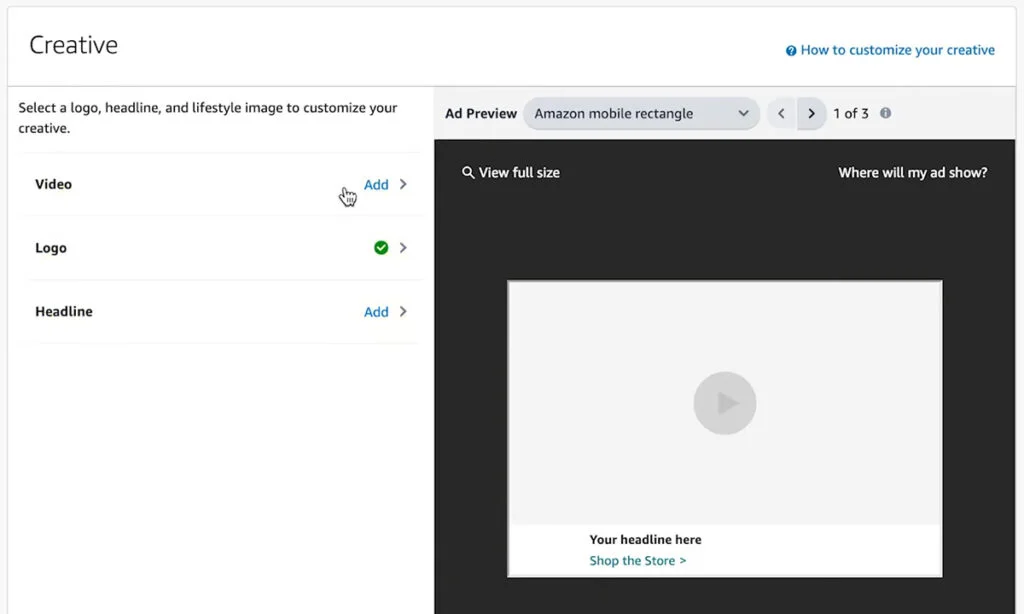Expand the Video section chevron
Image resolution: width=1024 pixels, height=614 pixels.
click(403, 184)
